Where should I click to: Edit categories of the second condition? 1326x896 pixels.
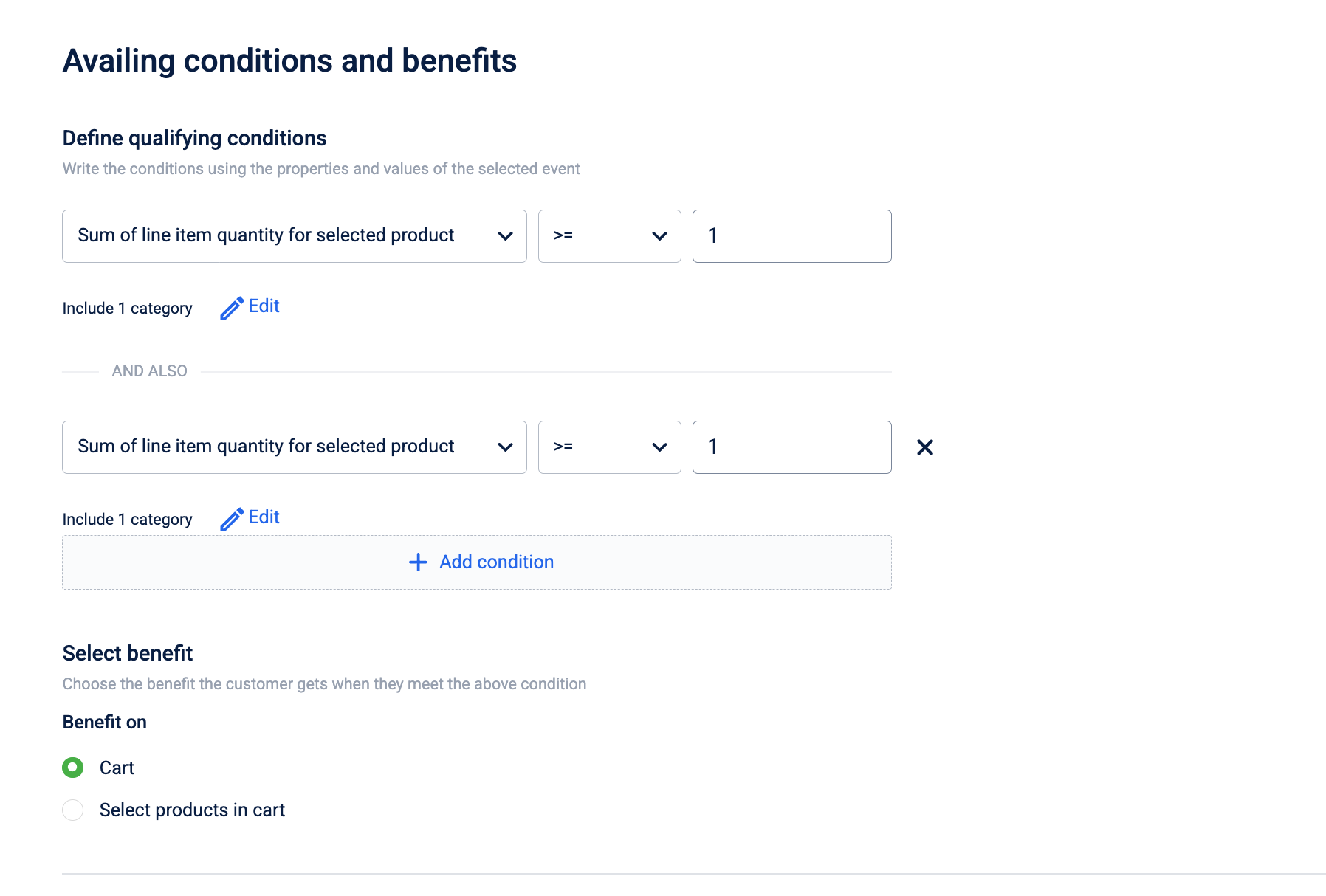pos(264,517)
